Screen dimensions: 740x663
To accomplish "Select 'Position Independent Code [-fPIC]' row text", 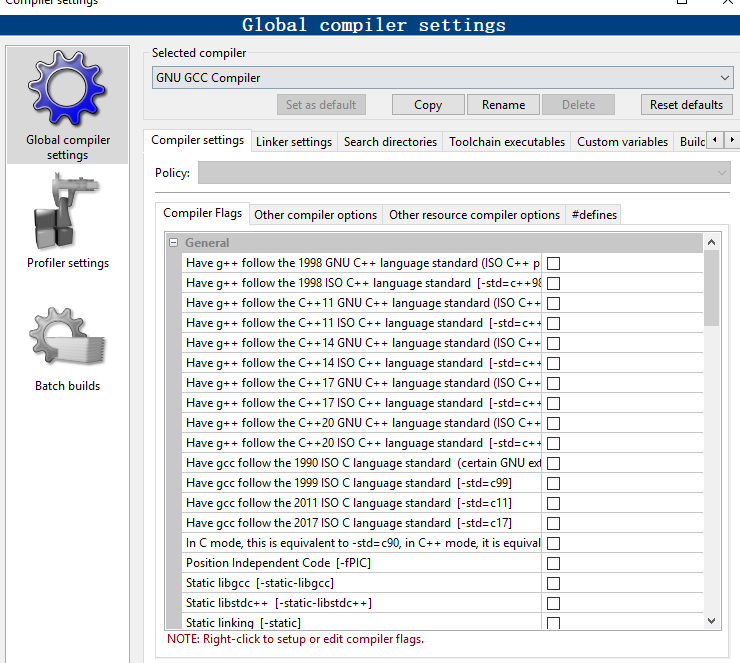I will 278,563.
